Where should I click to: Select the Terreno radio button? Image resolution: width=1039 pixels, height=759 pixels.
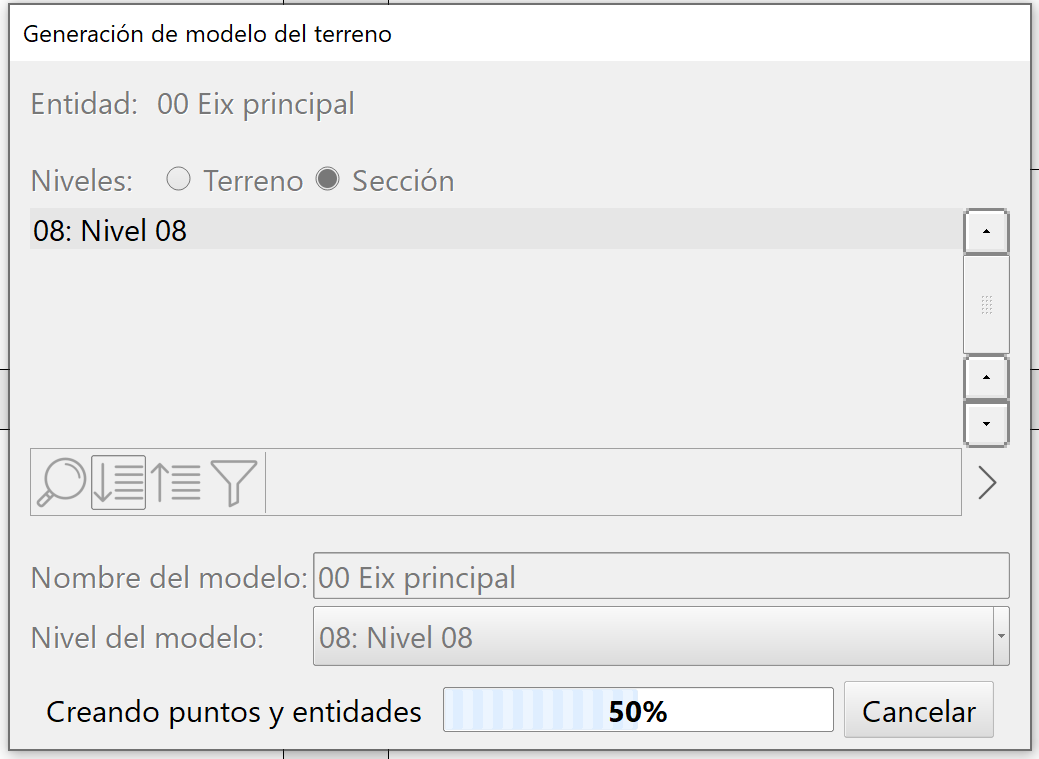179,180
